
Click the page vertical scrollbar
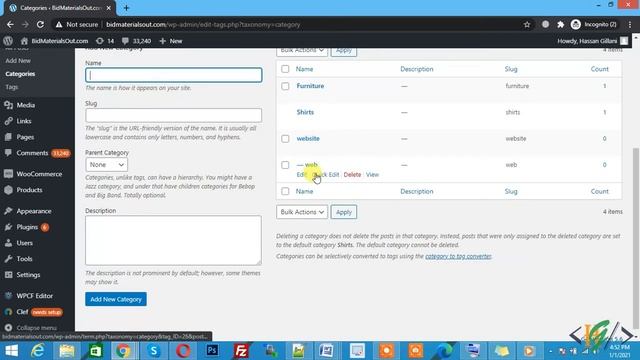636,238
